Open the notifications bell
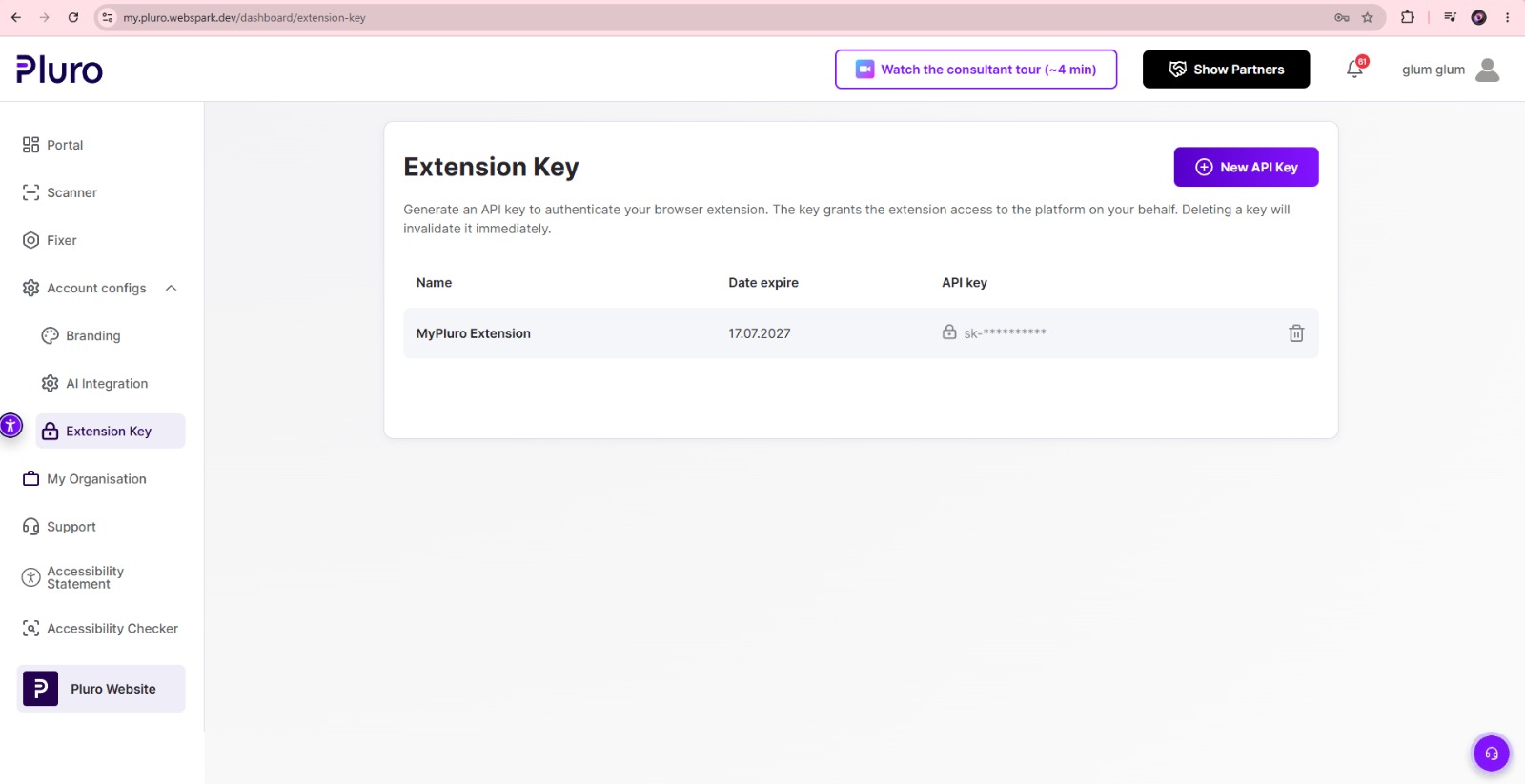This screenshot has height=784, width=1525. tap(1355, 69)
